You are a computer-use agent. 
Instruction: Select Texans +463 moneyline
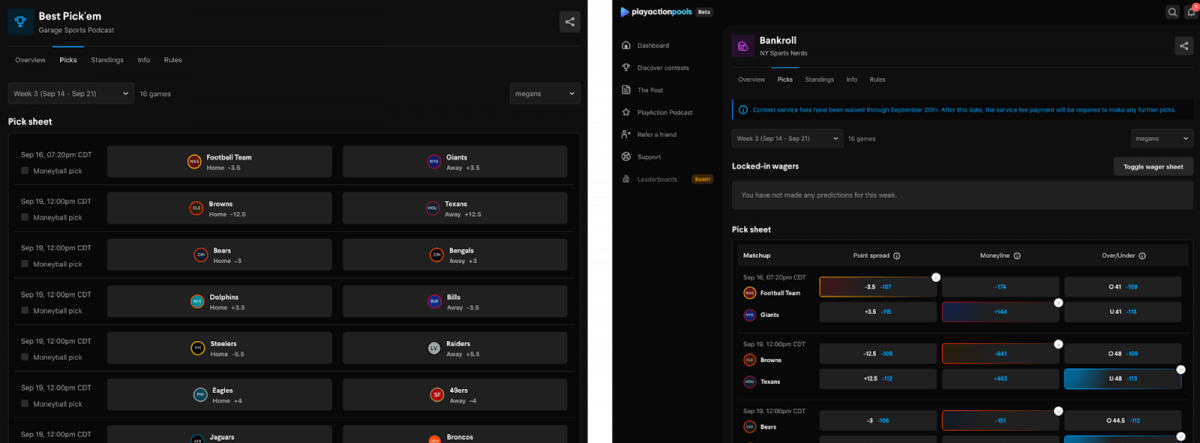coord(999,379)
